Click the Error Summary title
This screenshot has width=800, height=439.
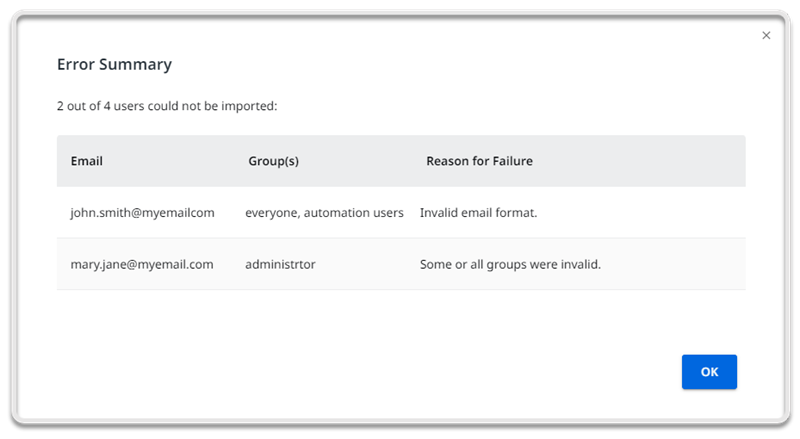(114, 65)
